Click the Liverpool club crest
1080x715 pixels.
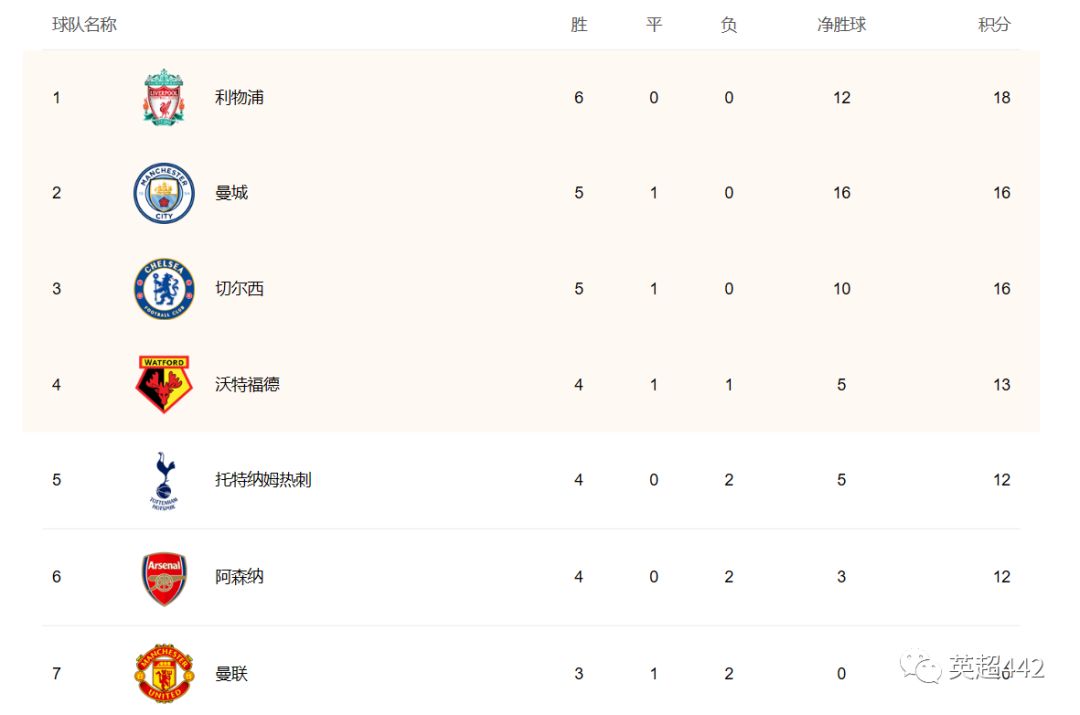point(162,97)
